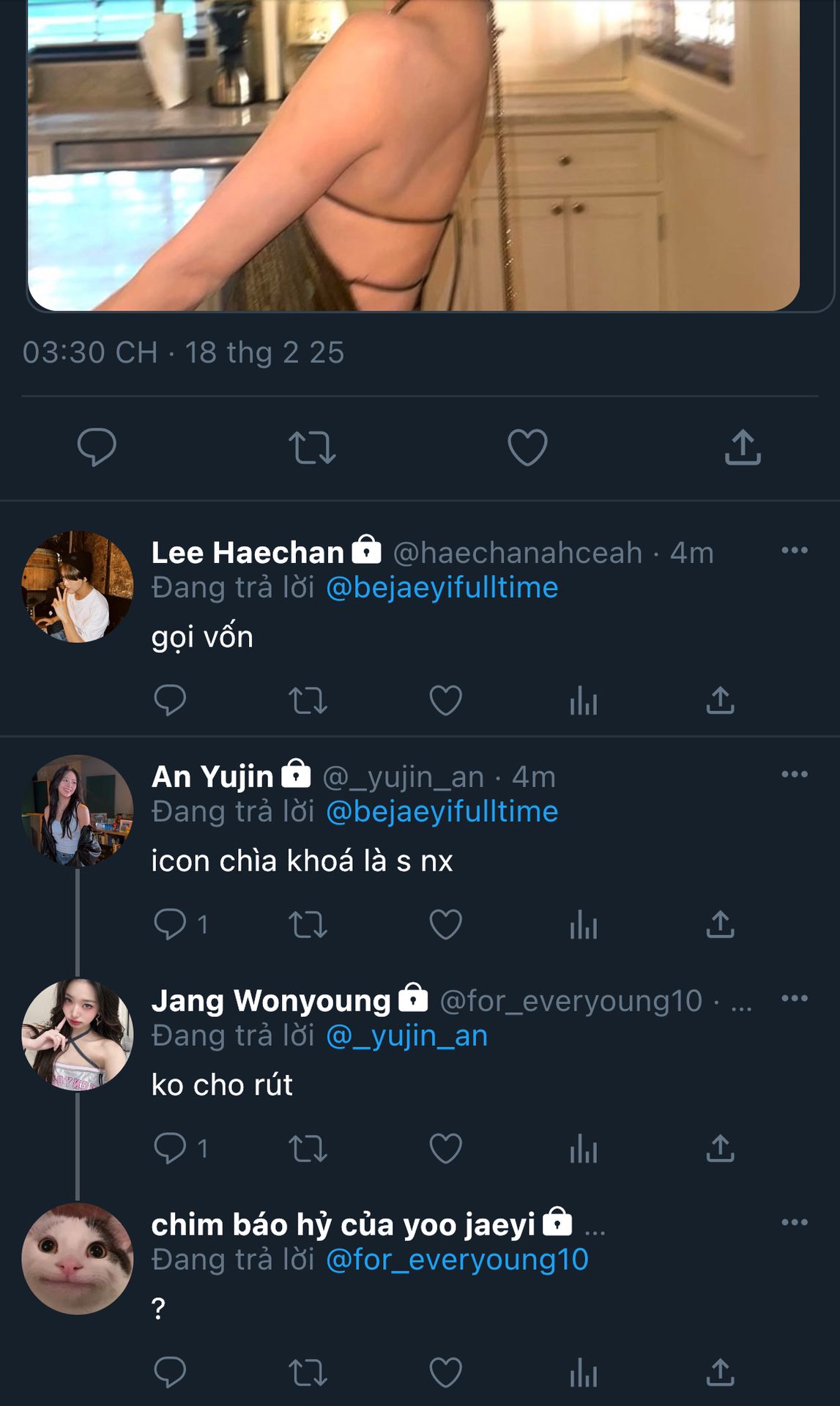Like An Yujin's reply
The height and width of the screenshot is (1406, 840).
(445, 925)
